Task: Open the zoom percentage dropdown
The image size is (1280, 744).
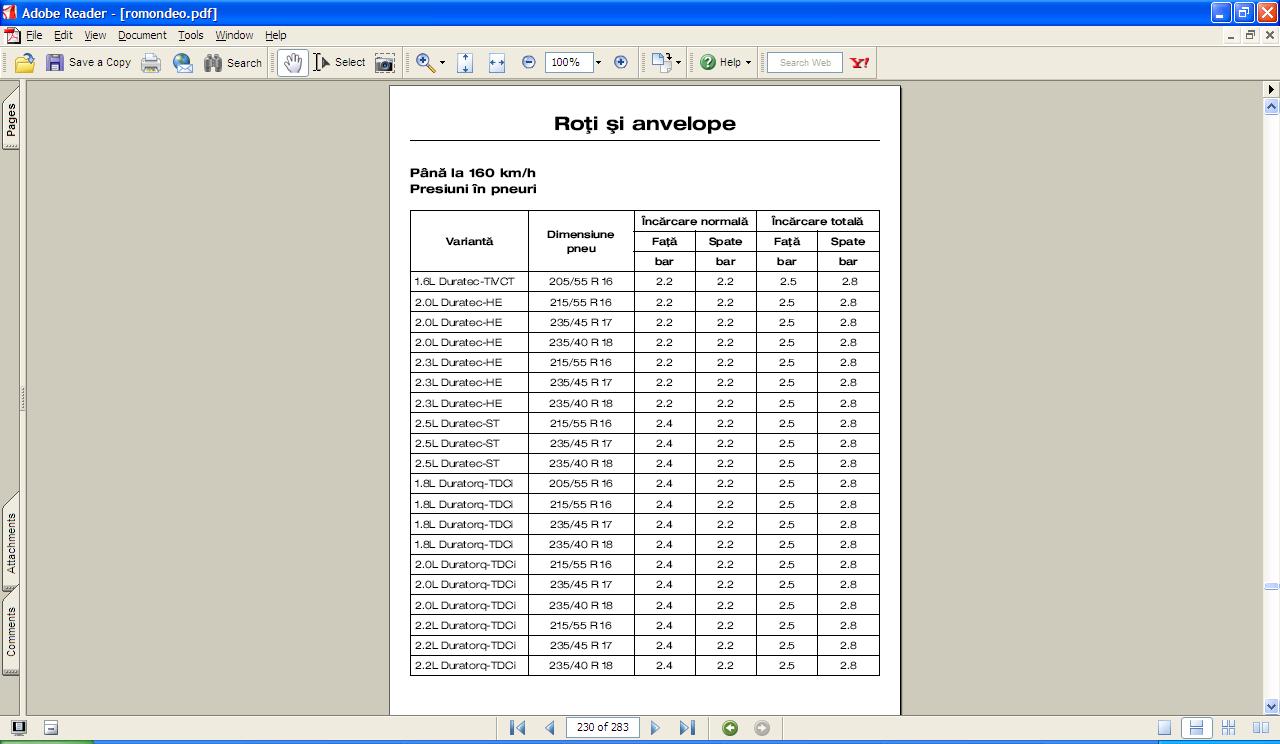Action: [598, 63]
